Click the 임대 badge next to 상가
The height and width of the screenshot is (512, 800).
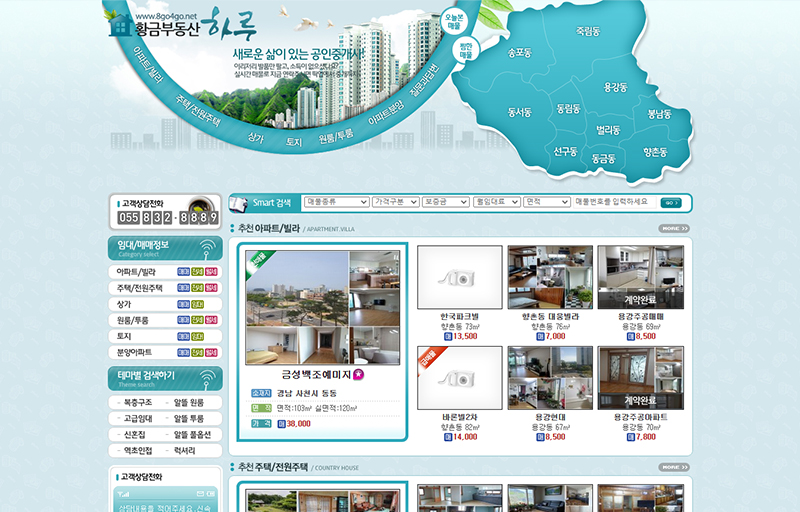[x=197, y=304]
